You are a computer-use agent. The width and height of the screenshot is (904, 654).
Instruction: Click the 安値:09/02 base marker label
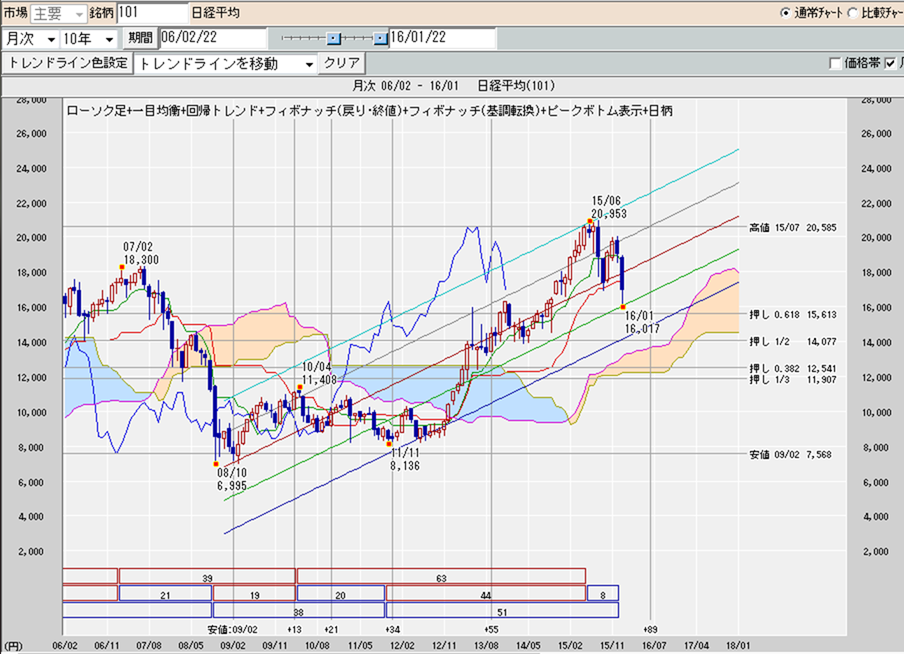click(233, 629)
